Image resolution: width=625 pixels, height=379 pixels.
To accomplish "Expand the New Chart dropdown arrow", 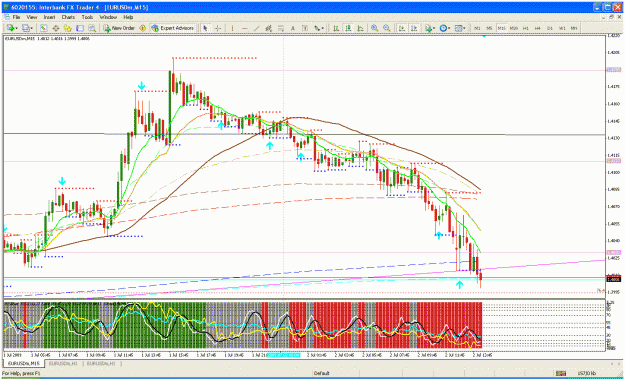I will (17, 28).
